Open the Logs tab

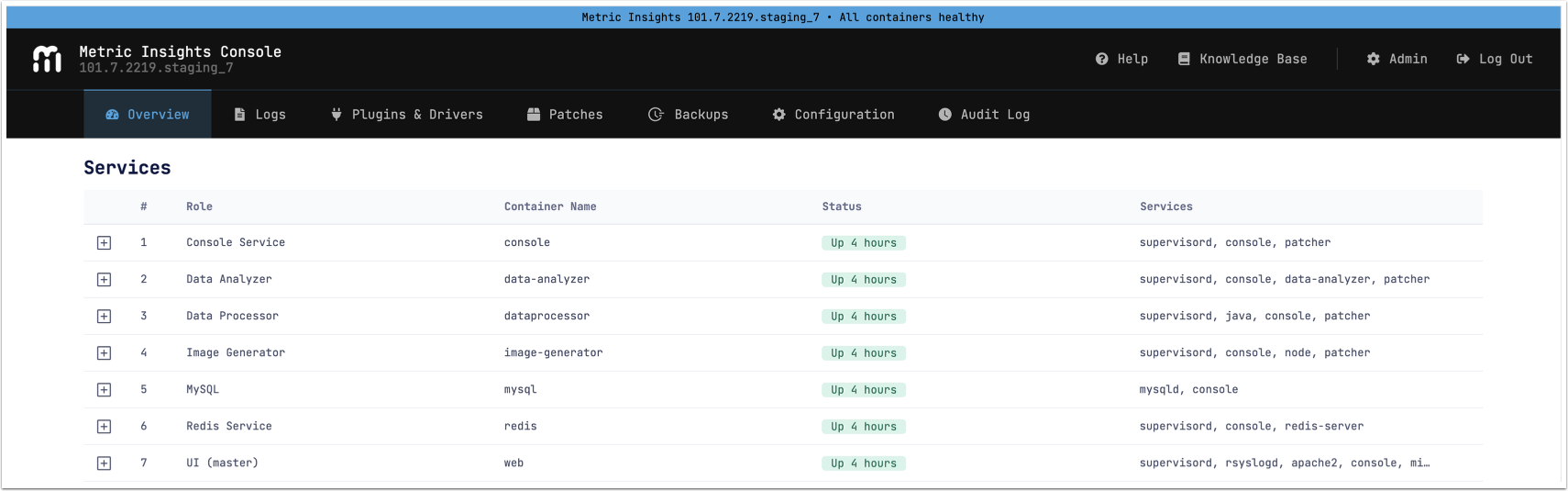tap(259, 115)
